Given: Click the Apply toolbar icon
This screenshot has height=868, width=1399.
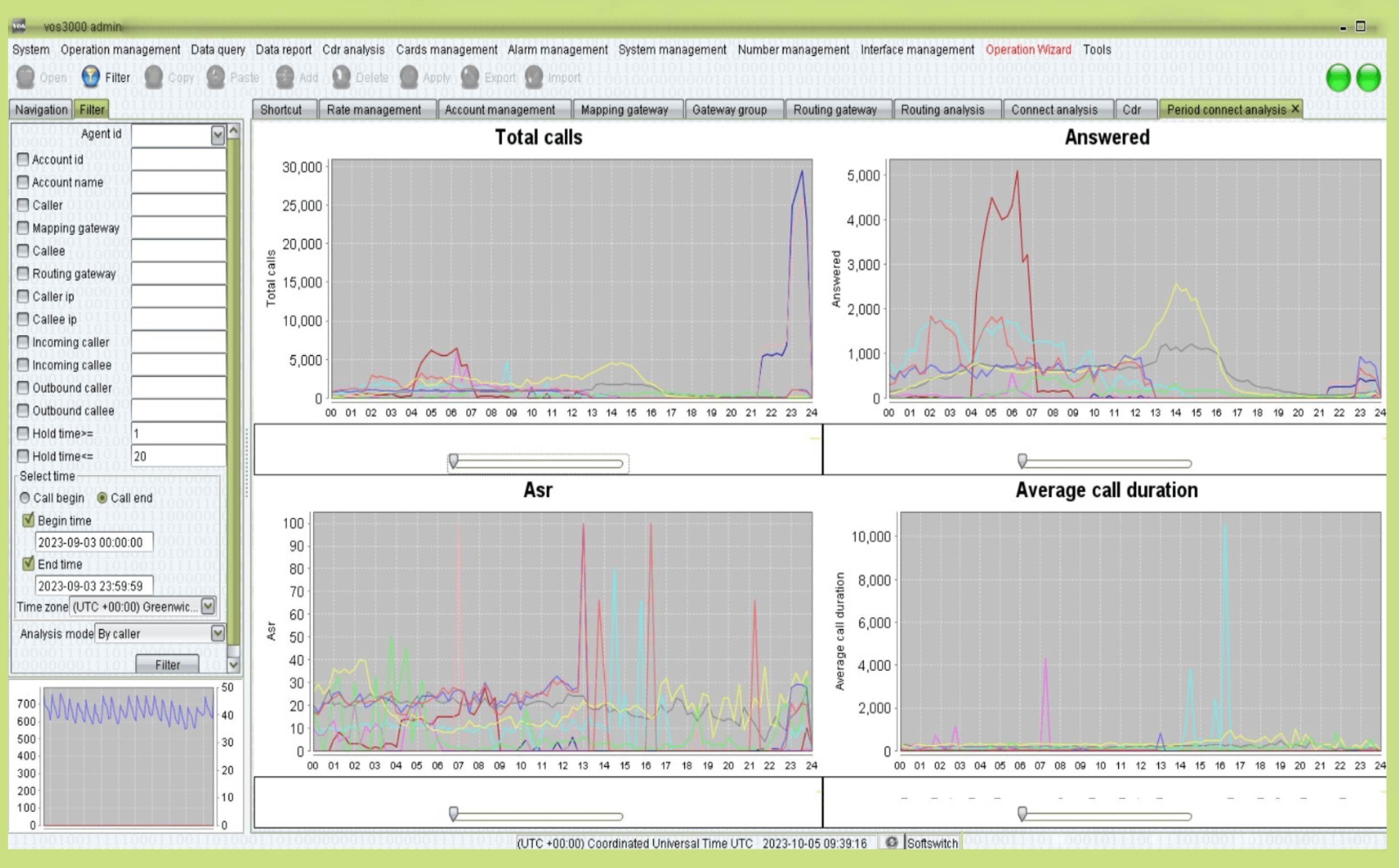Looking at the screenshot, I should point(409,77).
